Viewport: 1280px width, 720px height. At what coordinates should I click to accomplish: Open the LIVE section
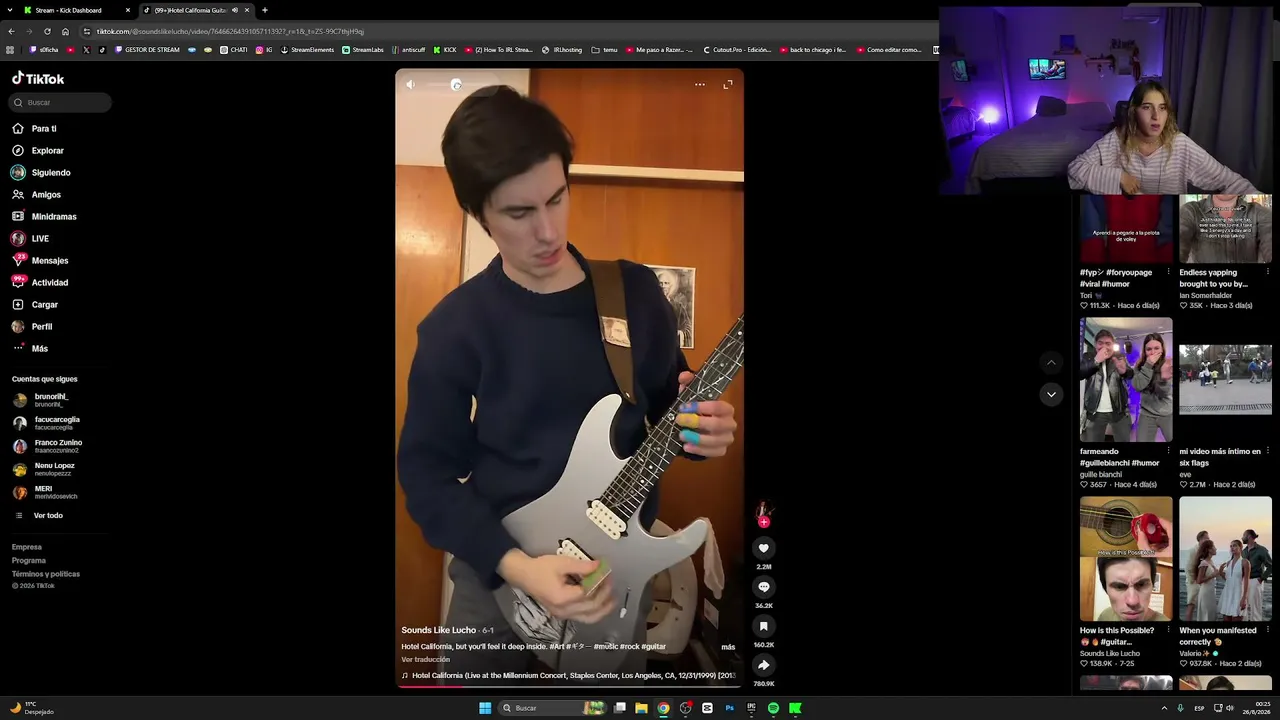[30, 239]
